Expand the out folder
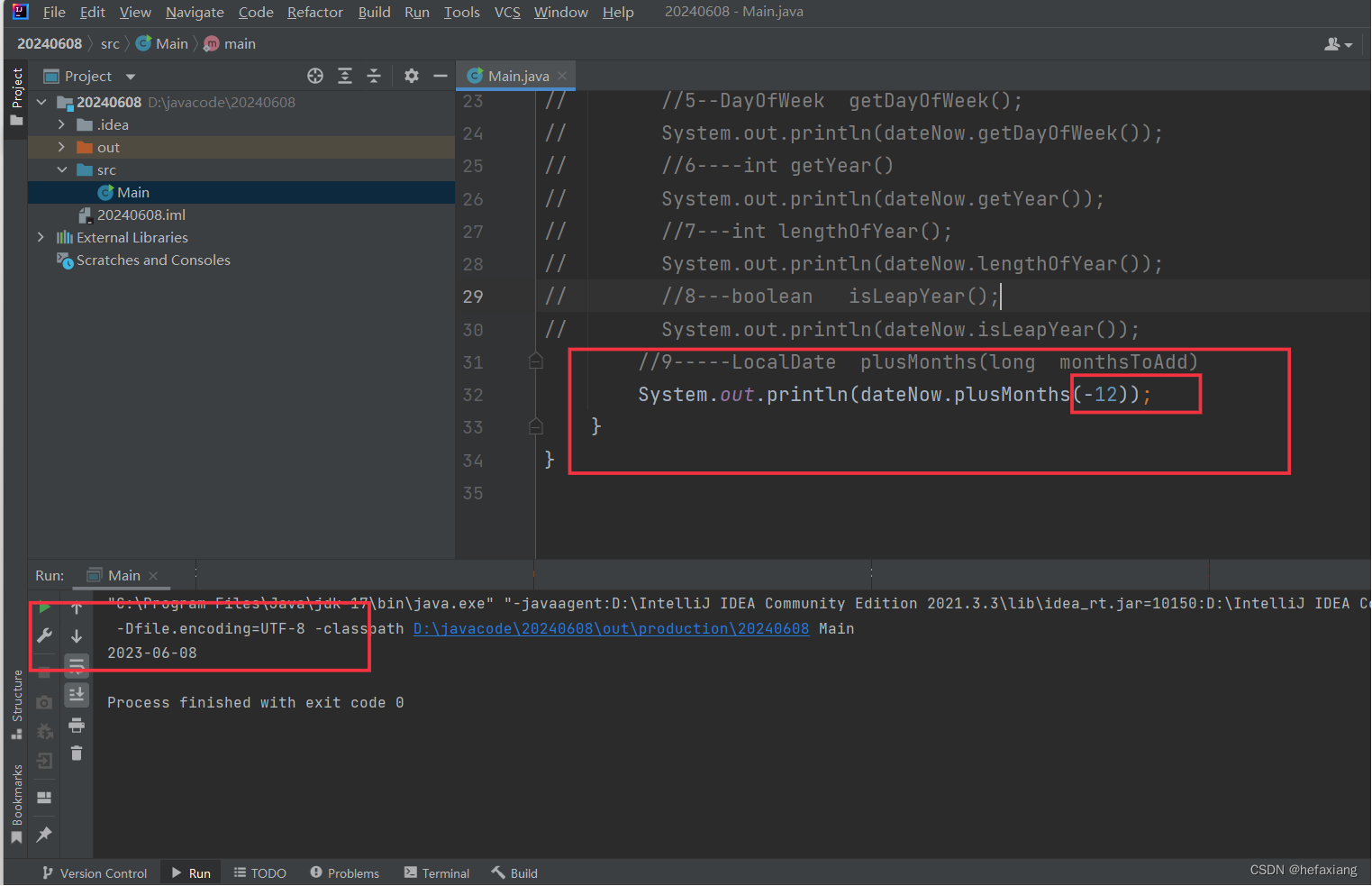Image resolution: width=1372 pixels, height=886 pixels. 61,147
